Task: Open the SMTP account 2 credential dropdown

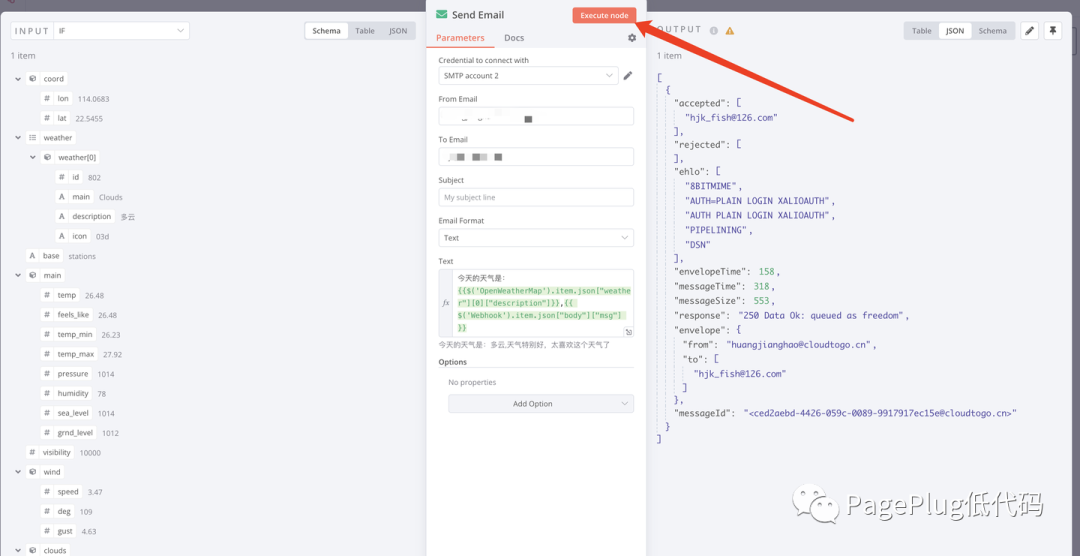Action: [528, 76]
